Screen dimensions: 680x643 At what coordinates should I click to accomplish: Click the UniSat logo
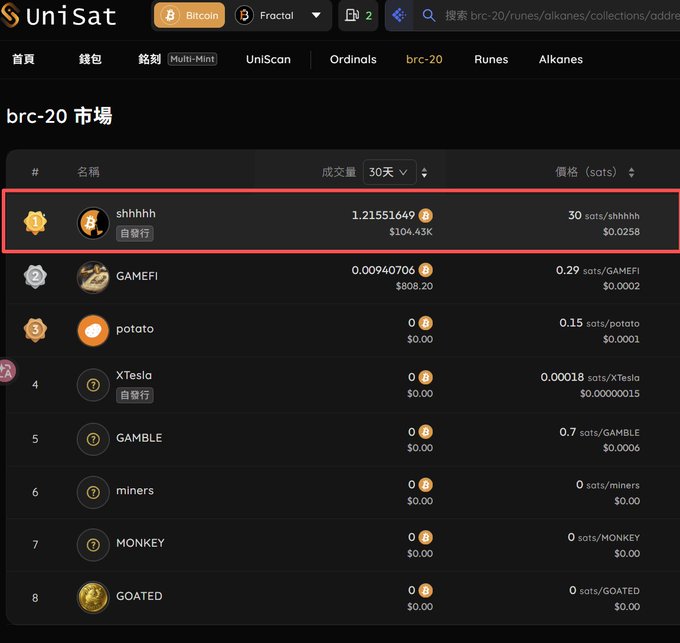click(58, 16)
